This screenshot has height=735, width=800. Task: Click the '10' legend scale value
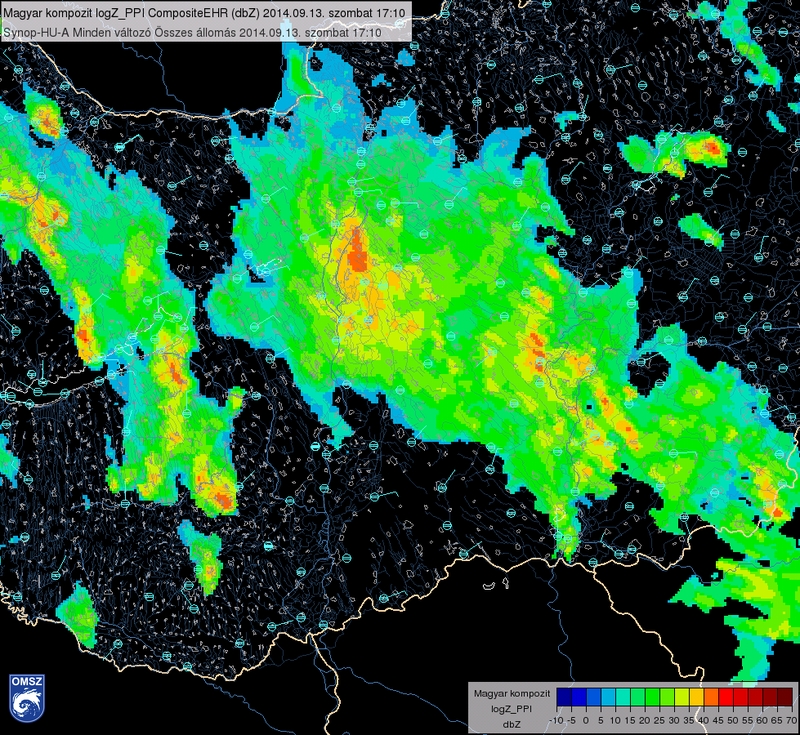coord(615,721)
